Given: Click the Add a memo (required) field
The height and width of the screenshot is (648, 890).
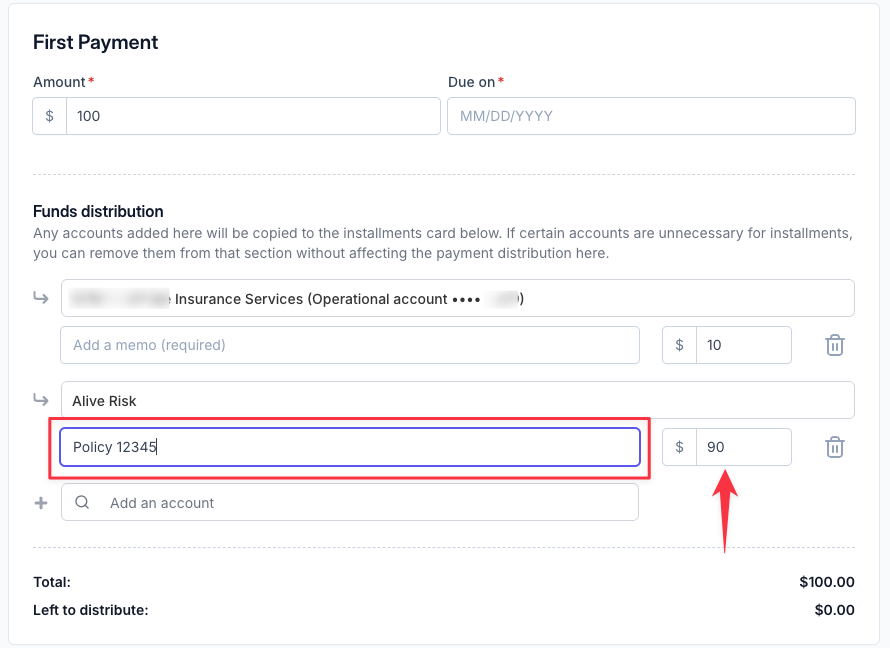Looking at the screenshot, I should coord(350,345).
